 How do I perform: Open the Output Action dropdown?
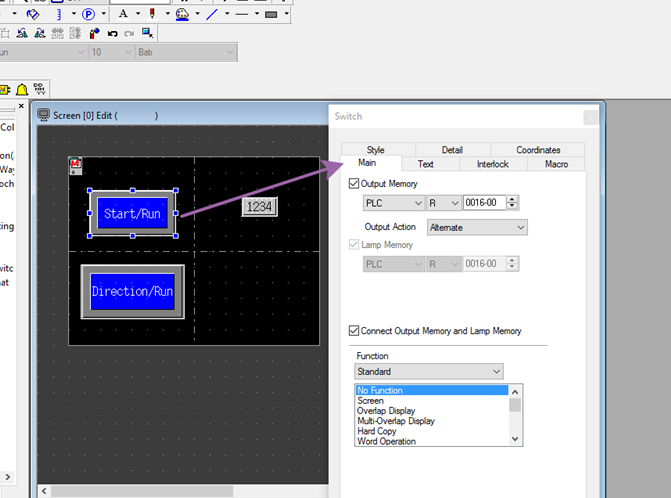coord(476,227)
